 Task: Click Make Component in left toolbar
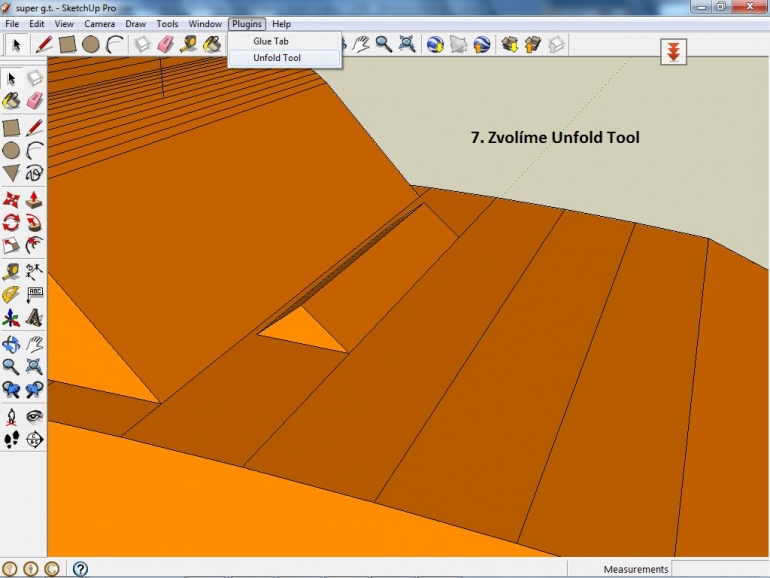(34, 79)
